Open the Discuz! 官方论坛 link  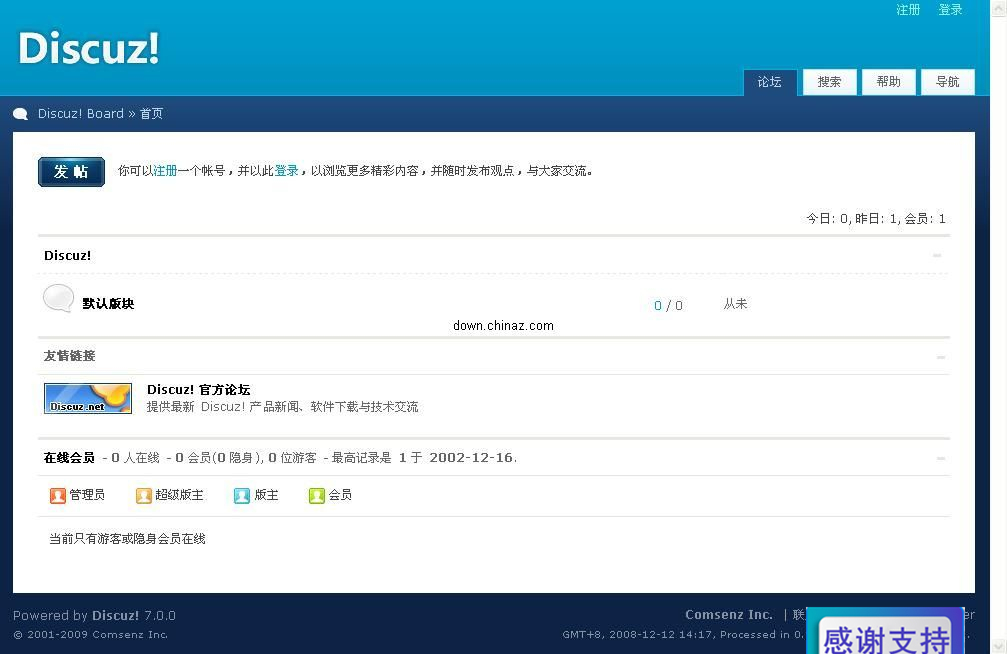tap(198, 389)
